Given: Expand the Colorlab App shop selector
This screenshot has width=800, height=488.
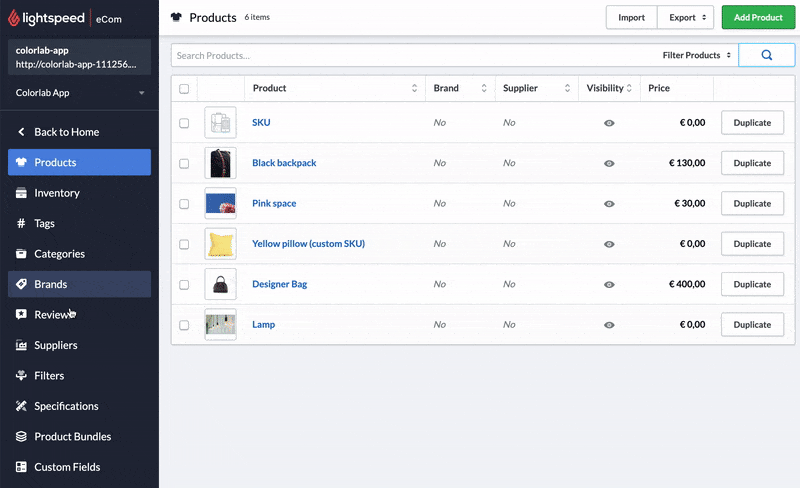Looking at the screenshot, I should [x=80, y=93].
